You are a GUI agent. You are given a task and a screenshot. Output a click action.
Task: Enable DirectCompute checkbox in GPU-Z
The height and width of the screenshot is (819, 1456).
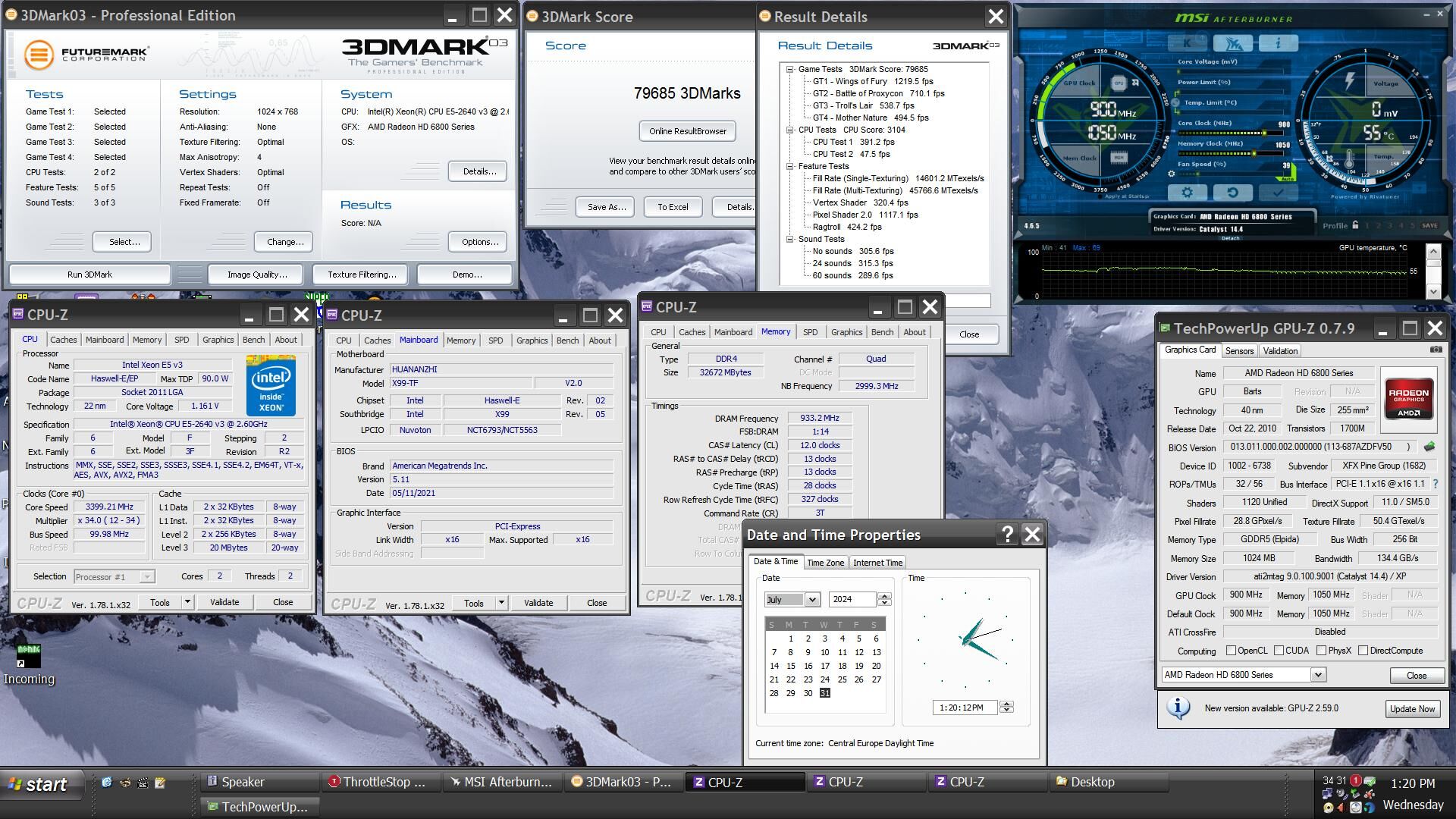pos(1363,651)
